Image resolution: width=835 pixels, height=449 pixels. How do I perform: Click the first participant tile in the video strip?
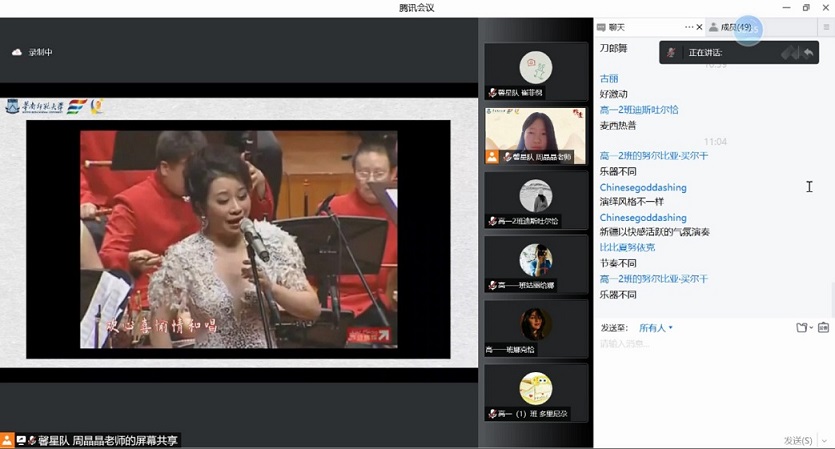(535, 71)
